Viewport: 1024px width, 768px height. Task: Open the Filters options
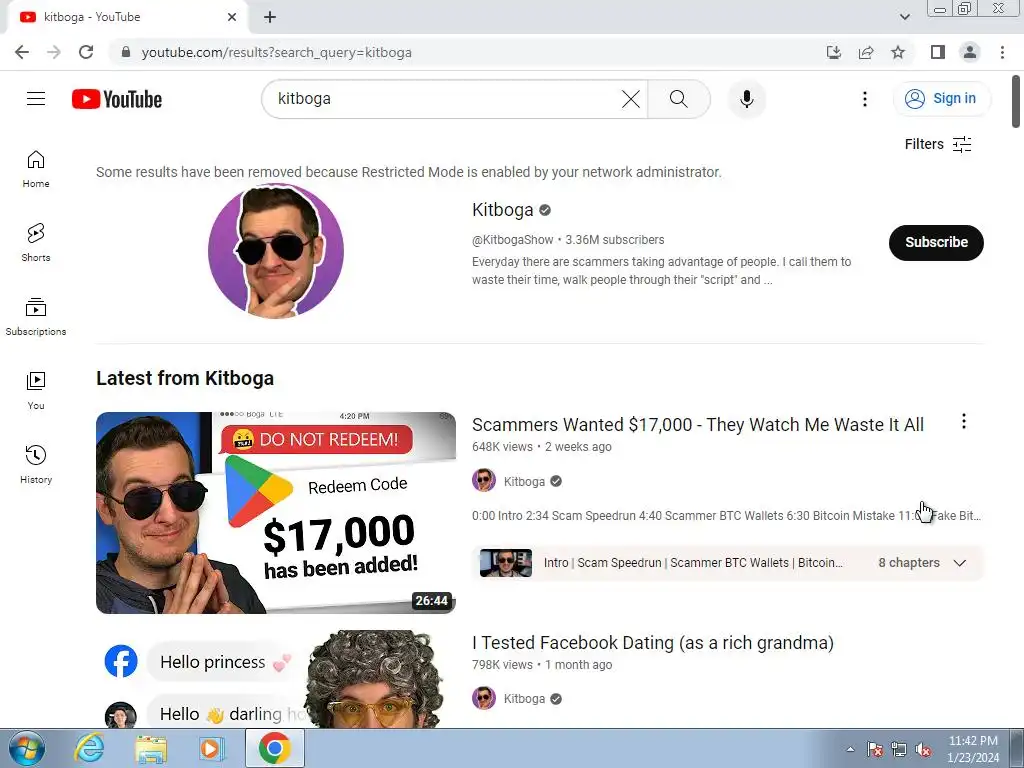pos(938,144)
